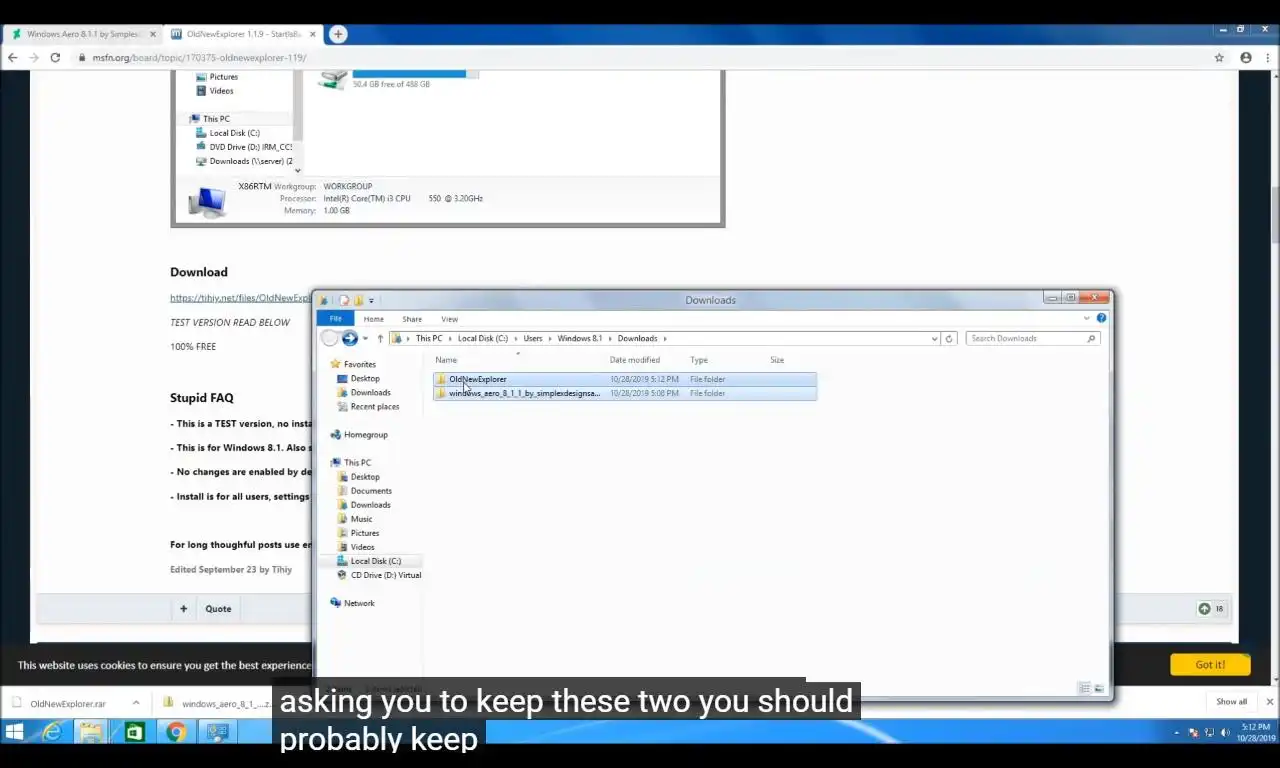Open OldNewExplorer.rar download options arrow
1280x768 pixels.
click(136, 703)
